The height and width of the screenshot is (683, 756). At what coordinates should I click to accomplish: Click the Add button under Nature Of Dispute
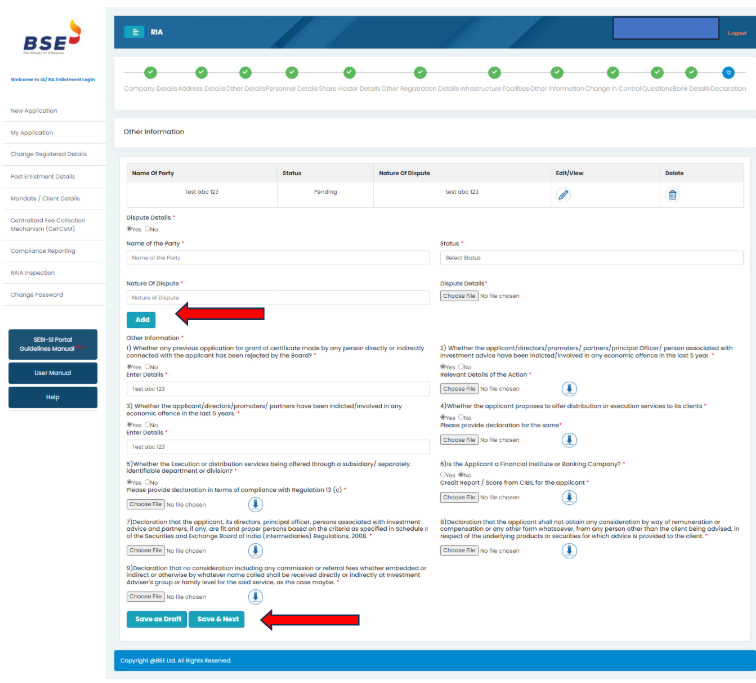[x=141, y=319]
